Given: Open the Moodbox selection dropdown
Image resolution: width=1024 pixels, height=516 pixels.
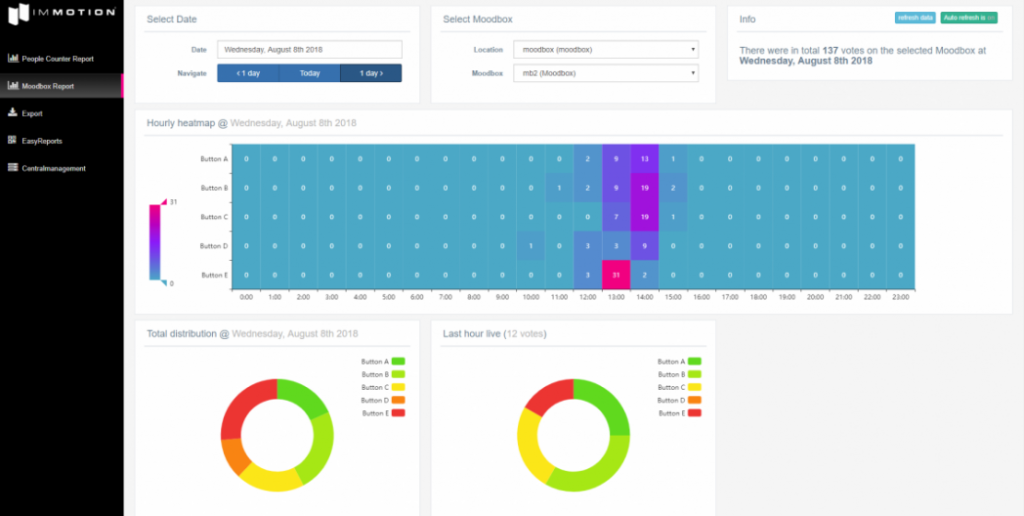Looking at the screenshot, I should click(605, 73).
